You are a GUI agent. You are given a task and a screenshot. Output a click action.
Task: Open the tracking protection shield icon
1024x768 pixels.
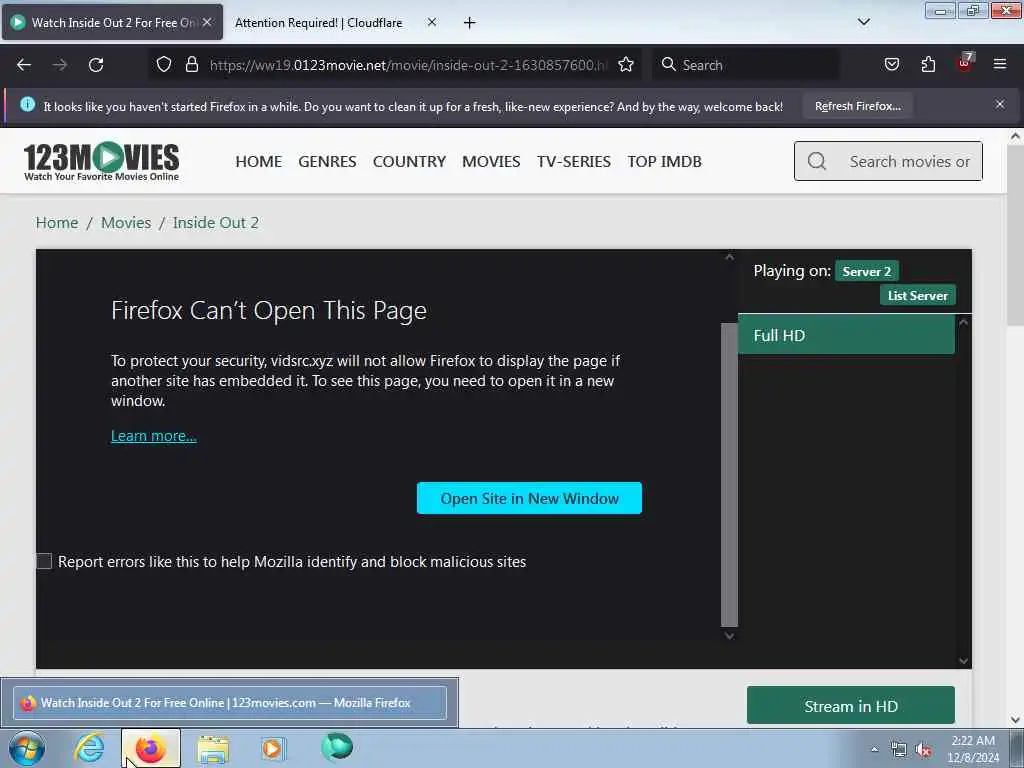pos(164,64)
